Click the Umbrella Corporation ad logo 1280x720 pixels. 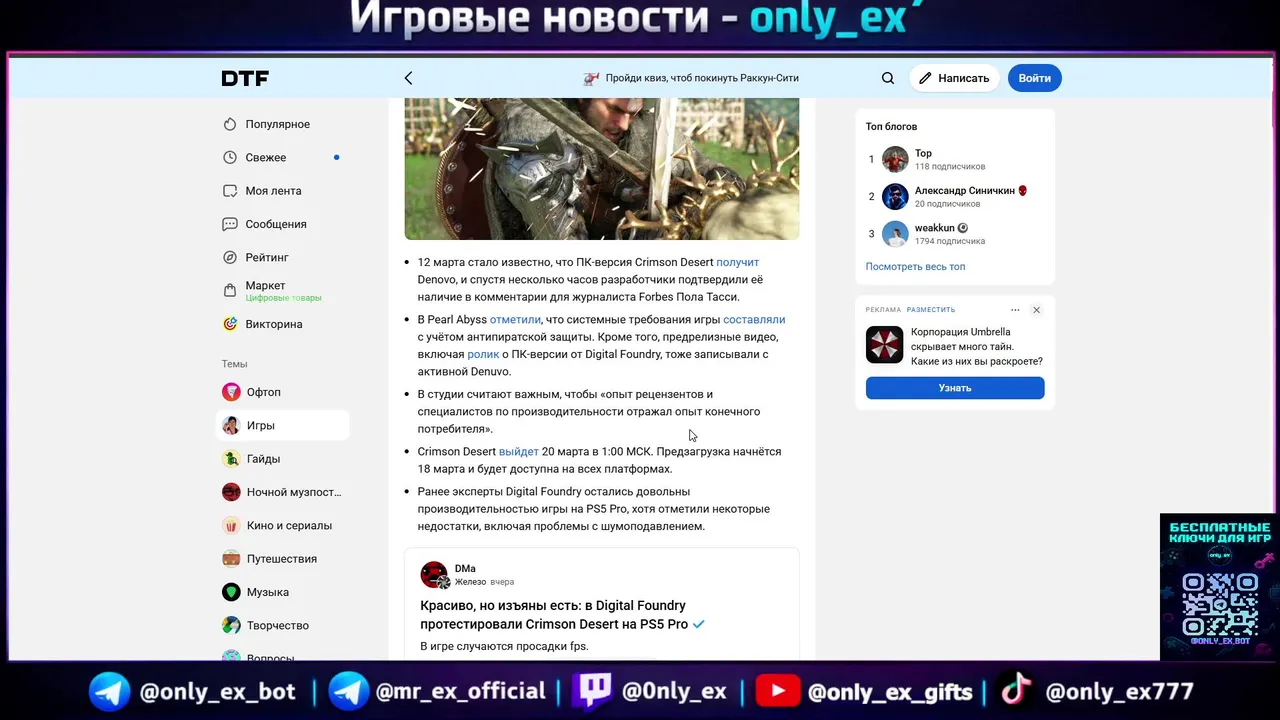click(884, 345)
